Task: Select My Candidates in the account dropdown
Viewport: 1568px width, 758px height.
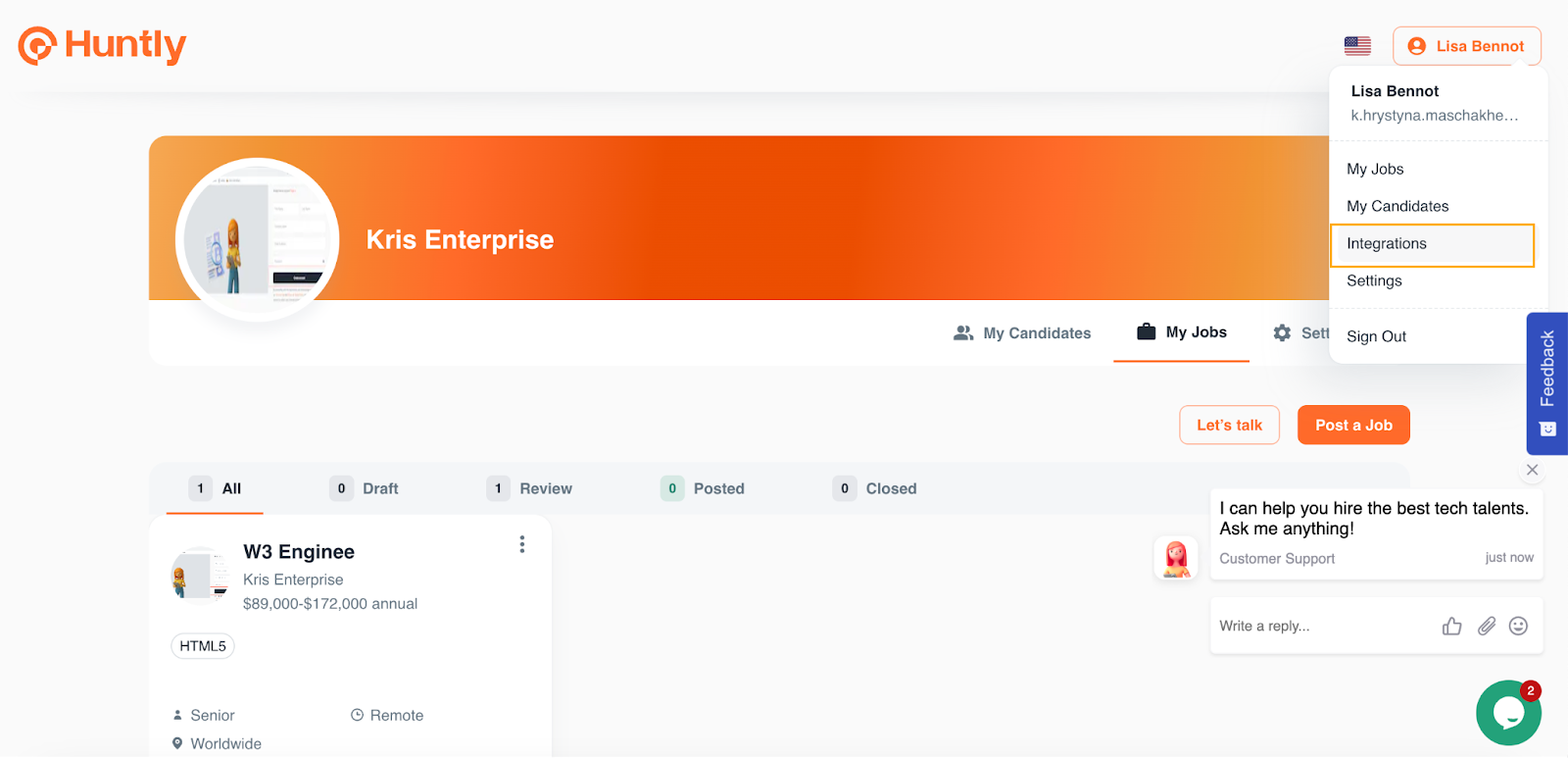Action: 1397,206
